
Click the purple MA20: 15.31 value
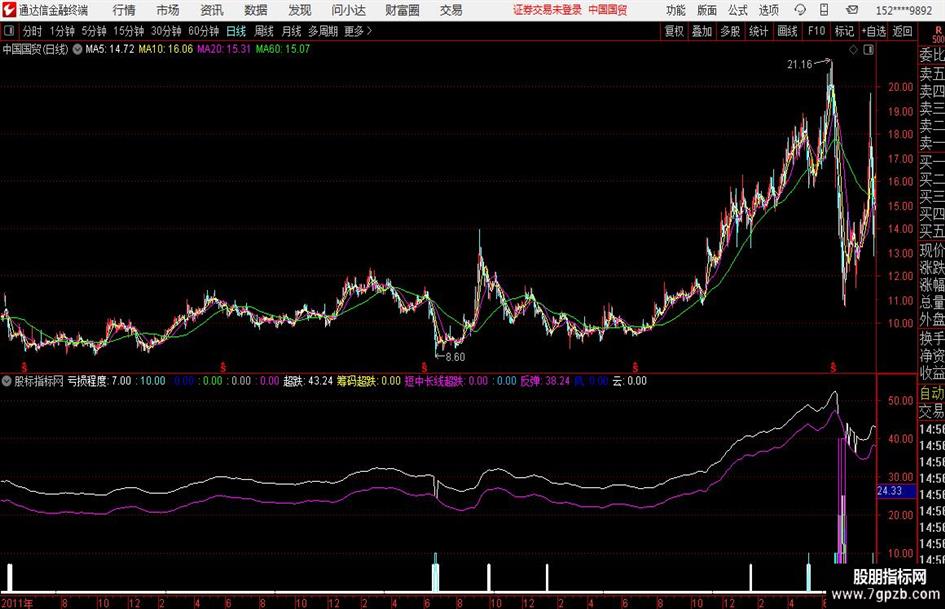(x=224, y=49)
